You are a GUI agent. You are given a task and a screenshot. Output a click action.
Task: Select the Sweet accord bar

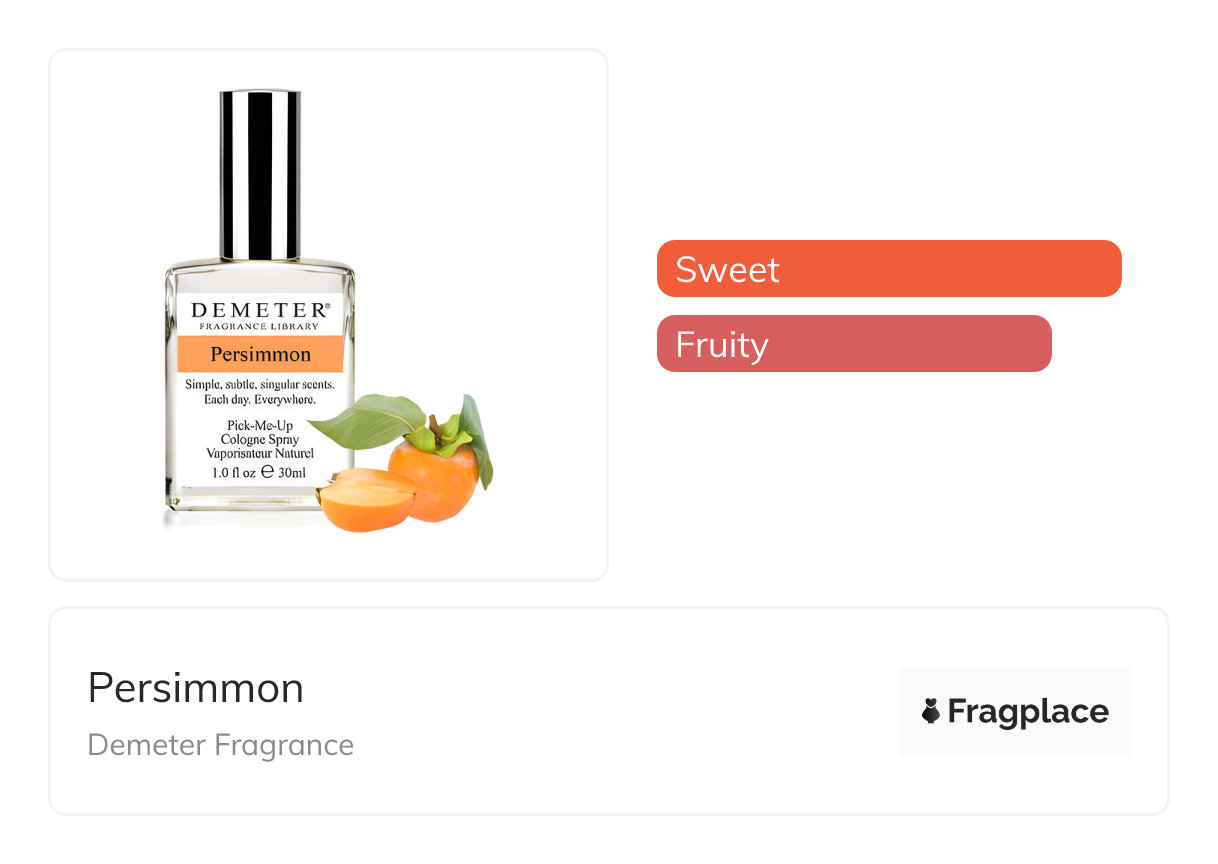pos(888,269)
